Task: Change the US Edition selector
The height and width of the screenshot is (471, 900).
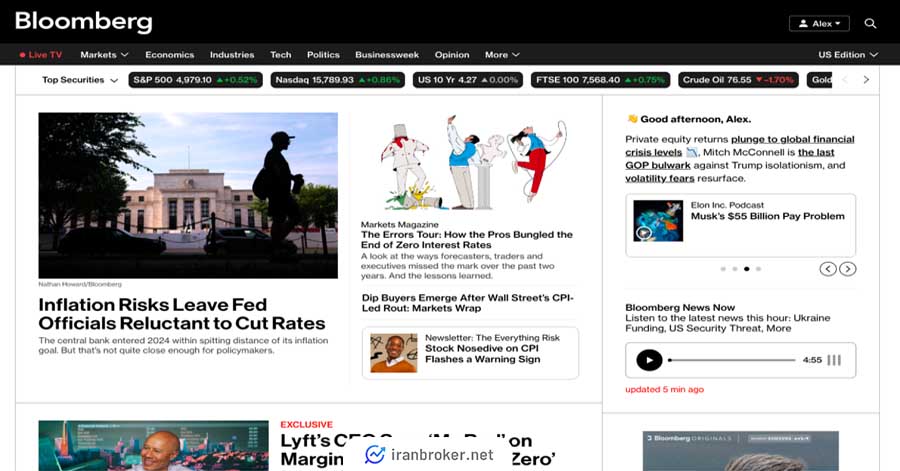Action: tap(848, 55)
